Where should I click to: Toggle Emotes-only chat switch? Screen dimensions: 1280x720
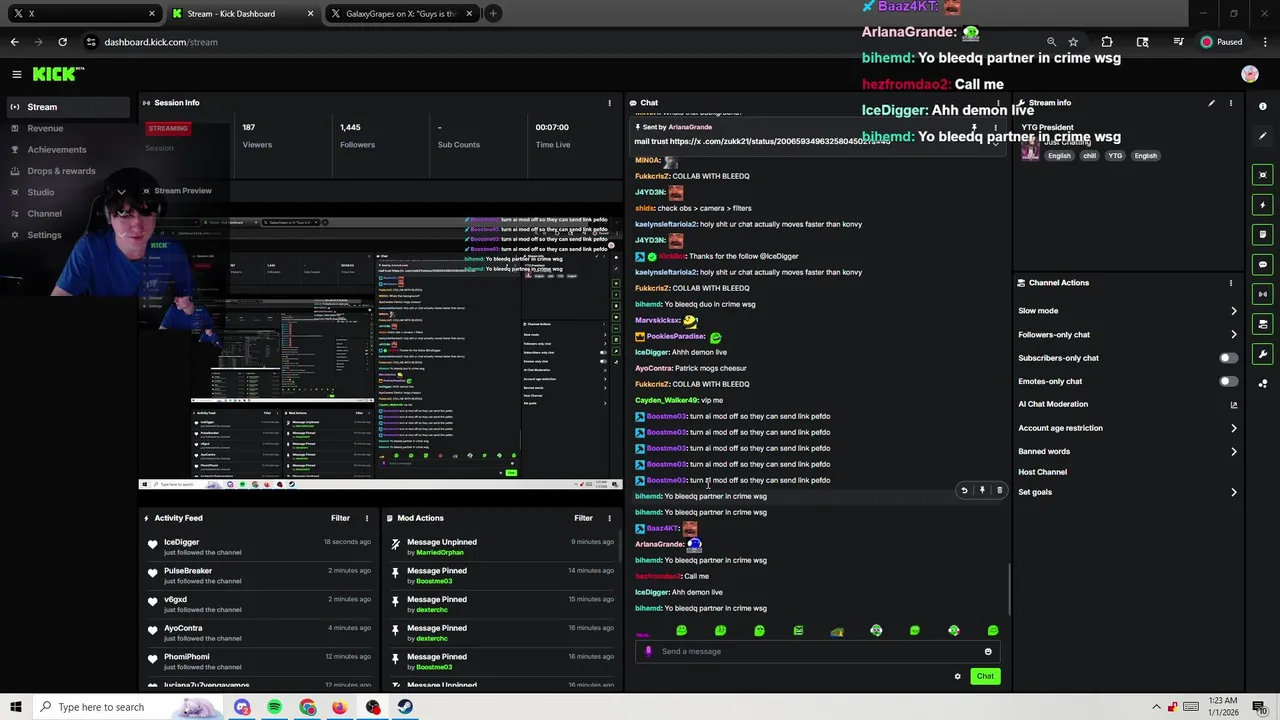1228,381
